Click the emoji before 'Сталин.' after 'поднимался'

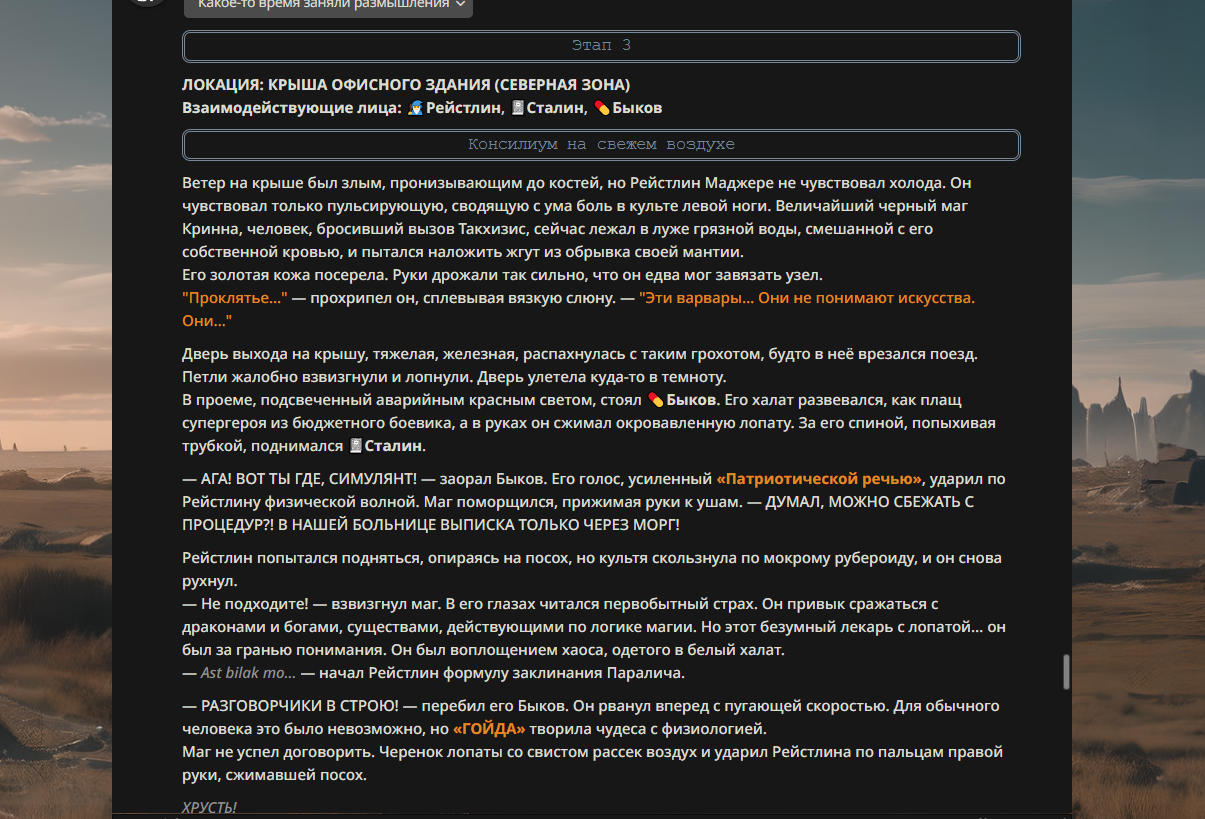[x=355, y=446]
